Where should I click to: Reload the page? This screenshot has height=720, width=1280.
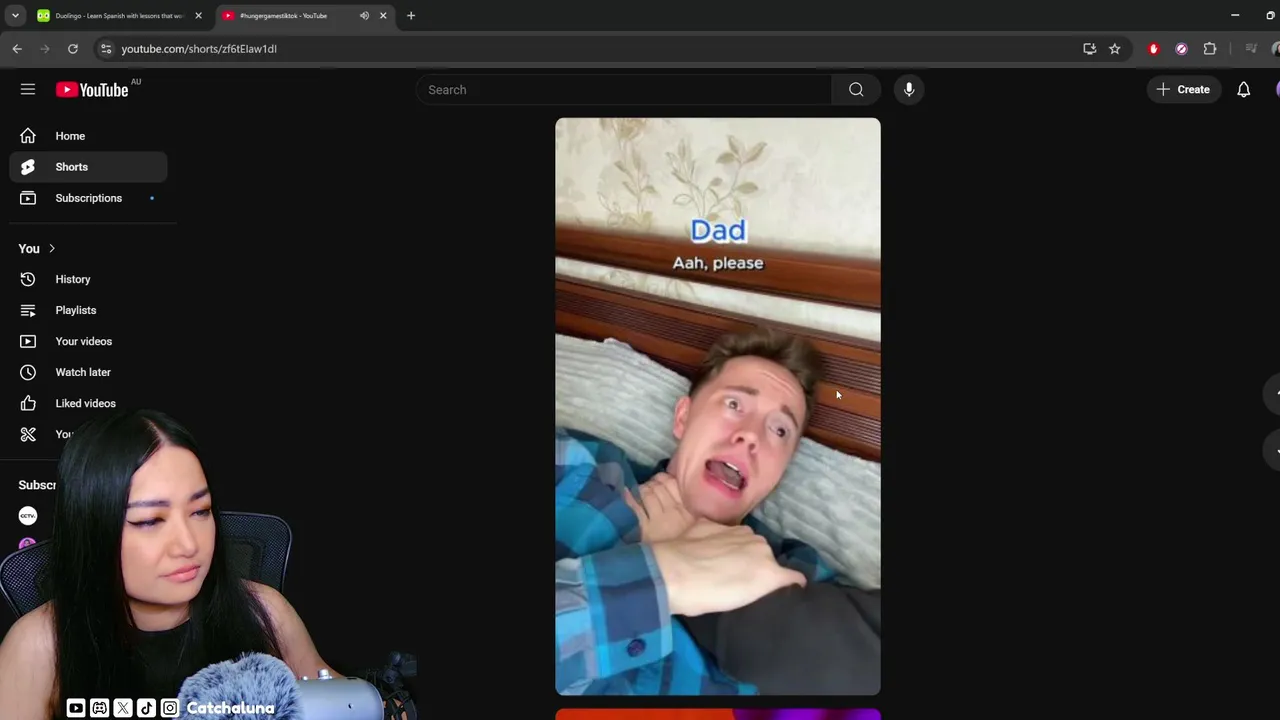pos(73,48)
